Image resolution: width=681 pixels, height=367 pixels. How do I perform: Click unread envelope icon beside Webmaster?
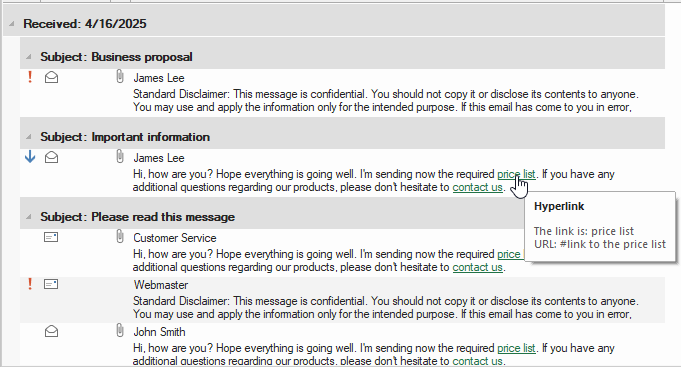coord(51,284)
